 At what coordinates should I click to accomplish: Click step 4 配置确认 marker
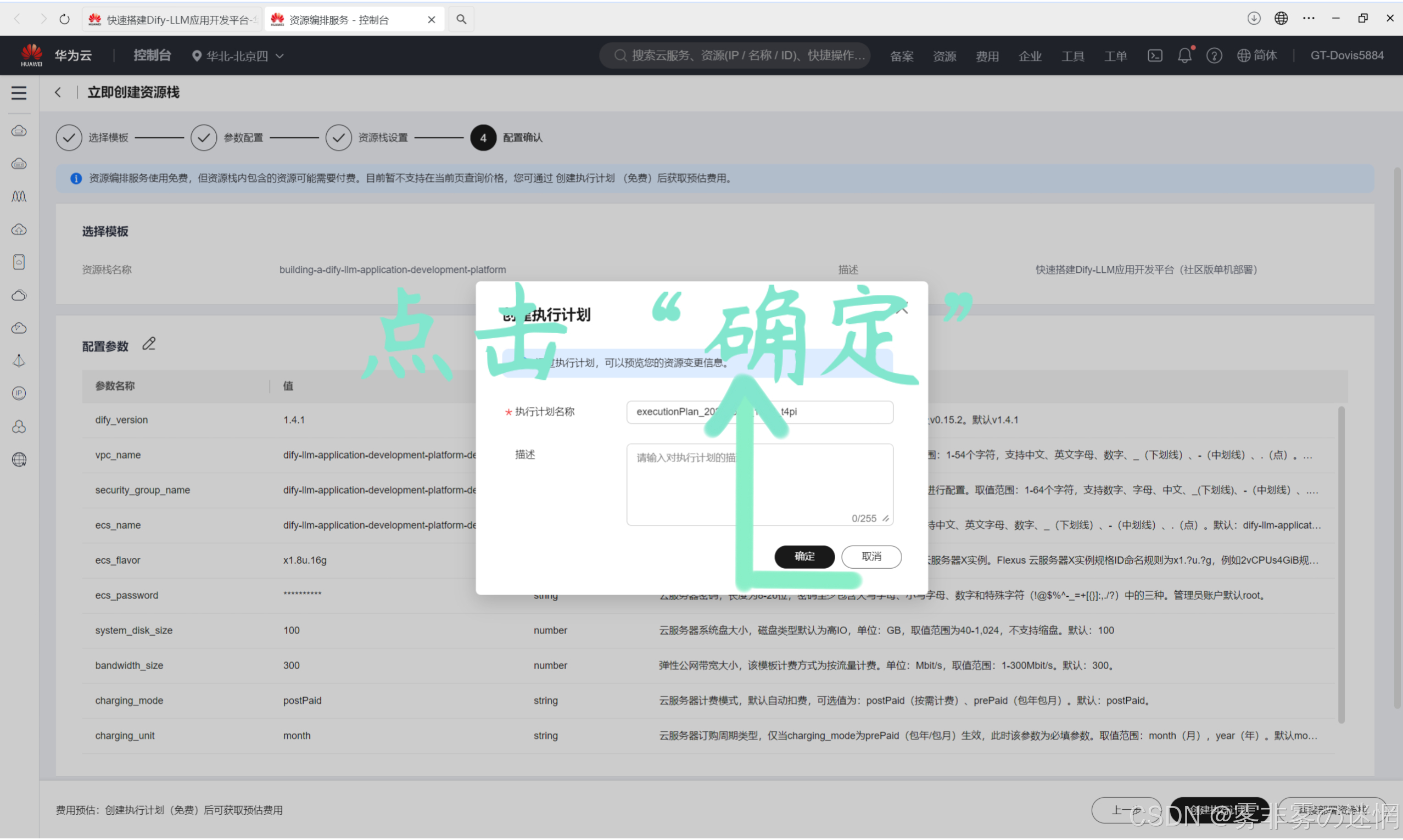(483, 138)
